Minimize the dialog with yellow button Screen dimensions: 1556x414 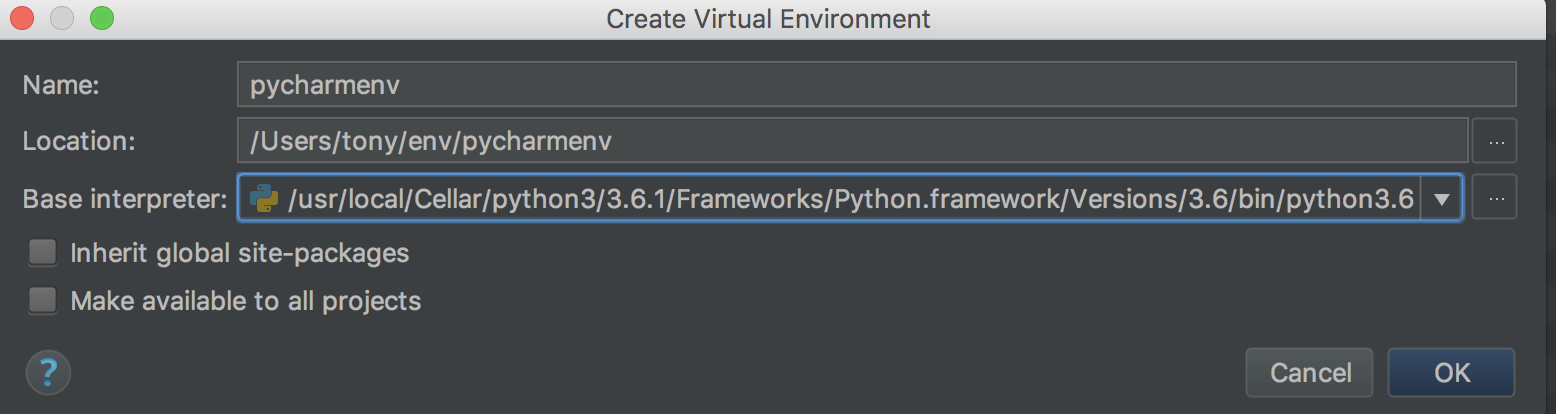(x=62, y=18)
